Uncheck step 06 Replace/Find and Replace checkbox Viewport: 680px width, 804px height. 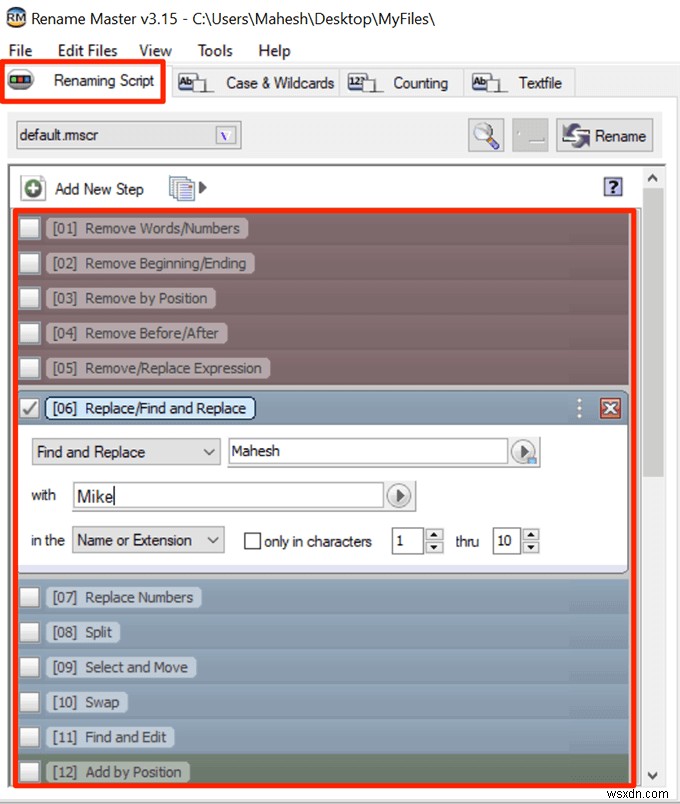pos(30,408)
